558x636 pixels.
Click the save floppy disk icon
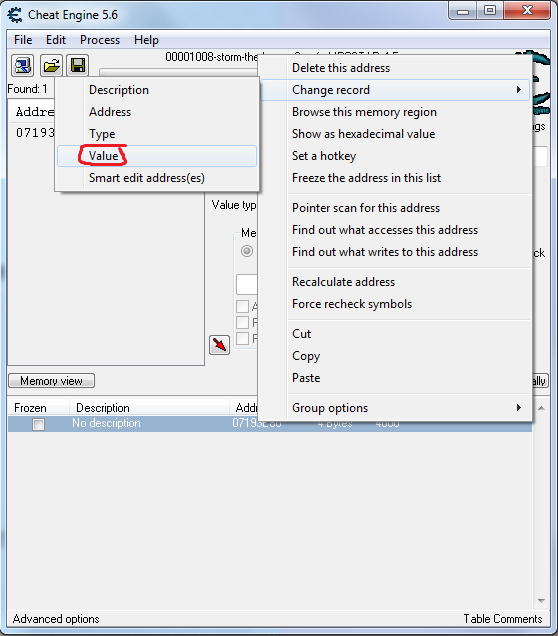77,65
